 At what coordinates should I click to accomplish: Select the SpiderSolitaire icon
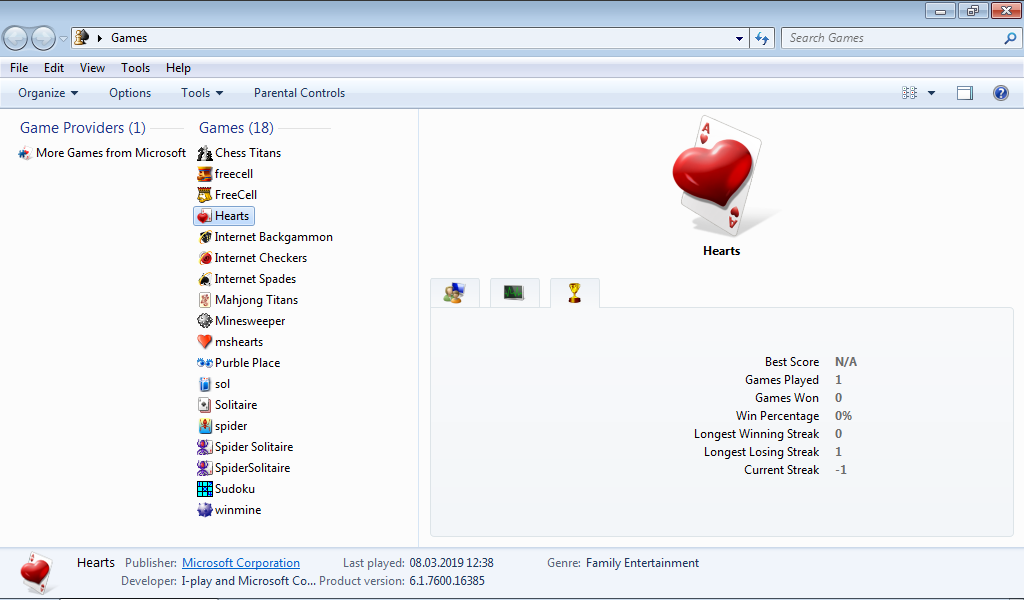205,467
